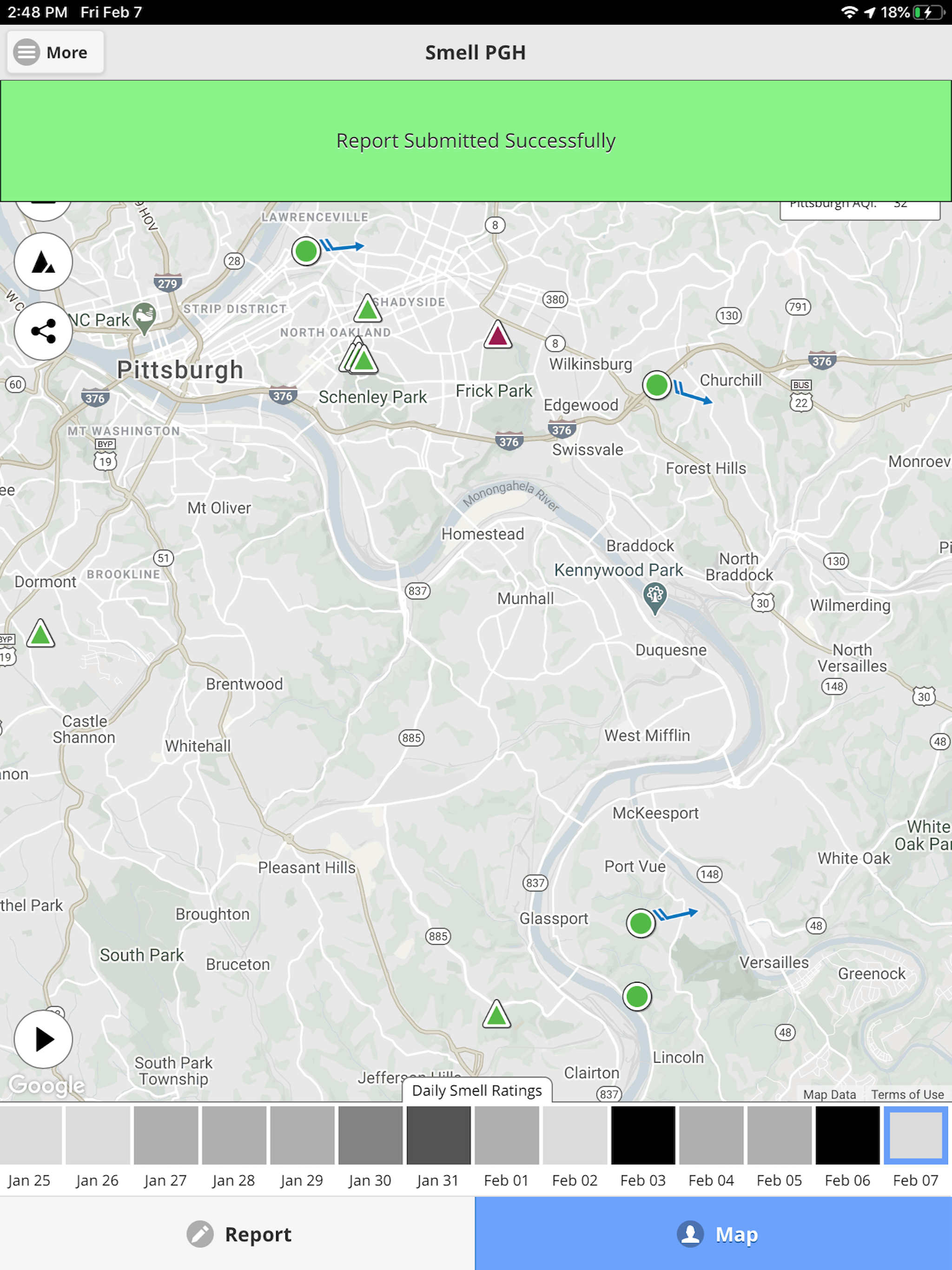This screenshot has height=1270, width=952.
Task: Tap the Clairton map label
Action: (591, 1072)
